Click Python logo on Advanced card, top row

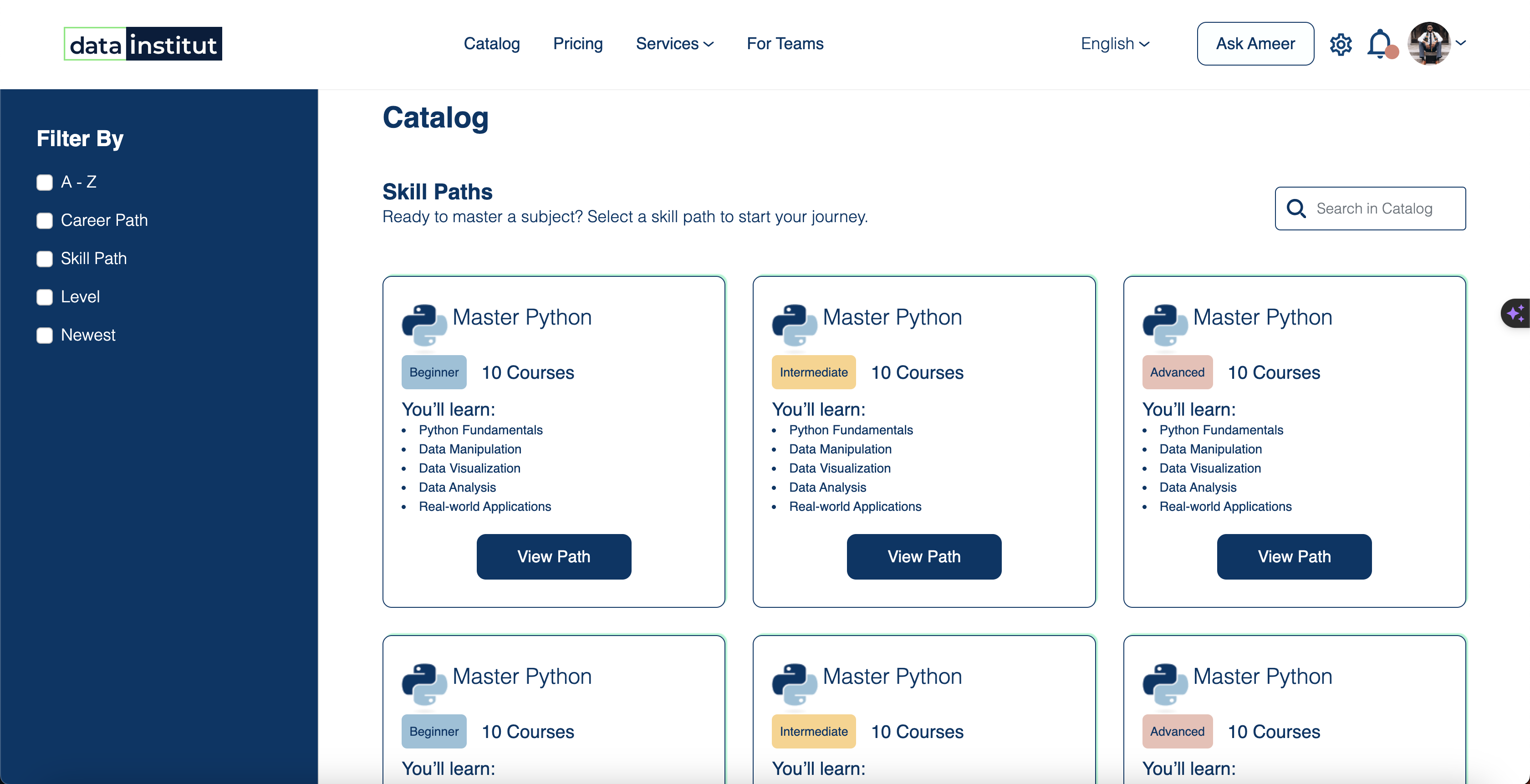(x=1165, y=325)
